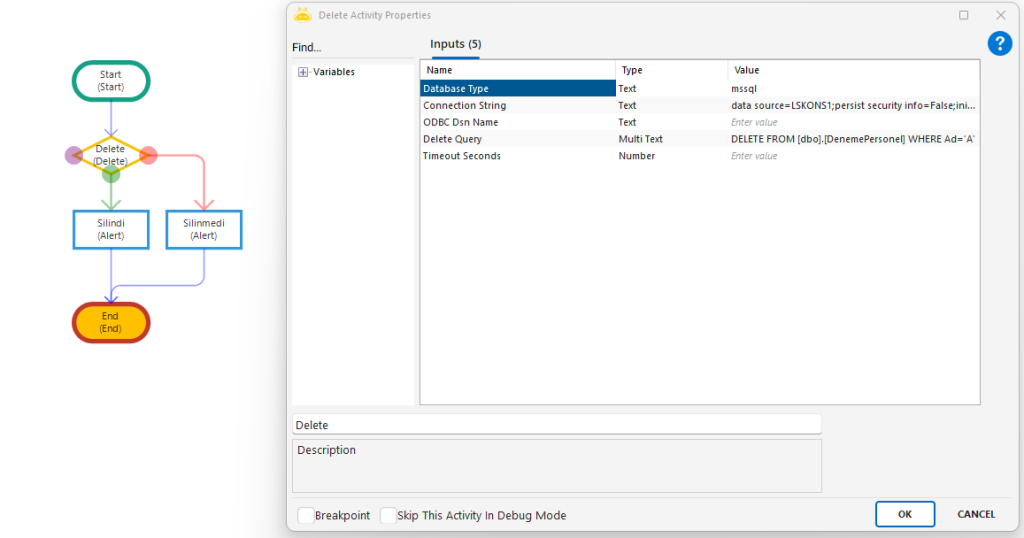Click the Name column header
1024x538 pixels.
pos(517,70)
